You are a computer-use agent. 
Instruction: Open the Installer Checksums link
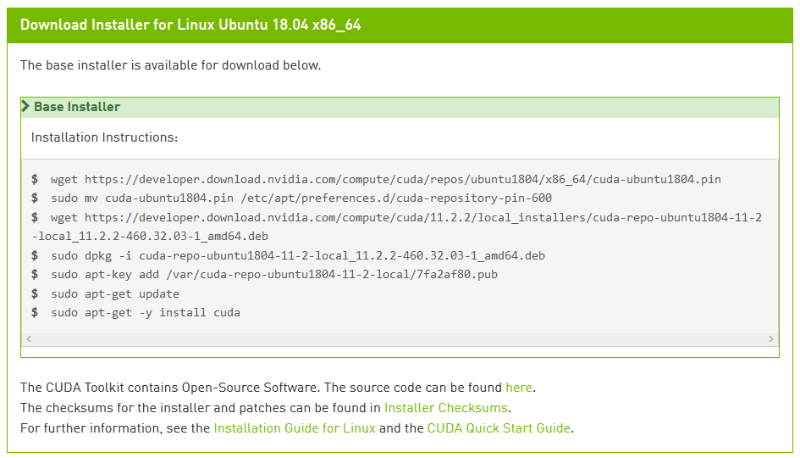pyautogui.click(x=446, y=407)
